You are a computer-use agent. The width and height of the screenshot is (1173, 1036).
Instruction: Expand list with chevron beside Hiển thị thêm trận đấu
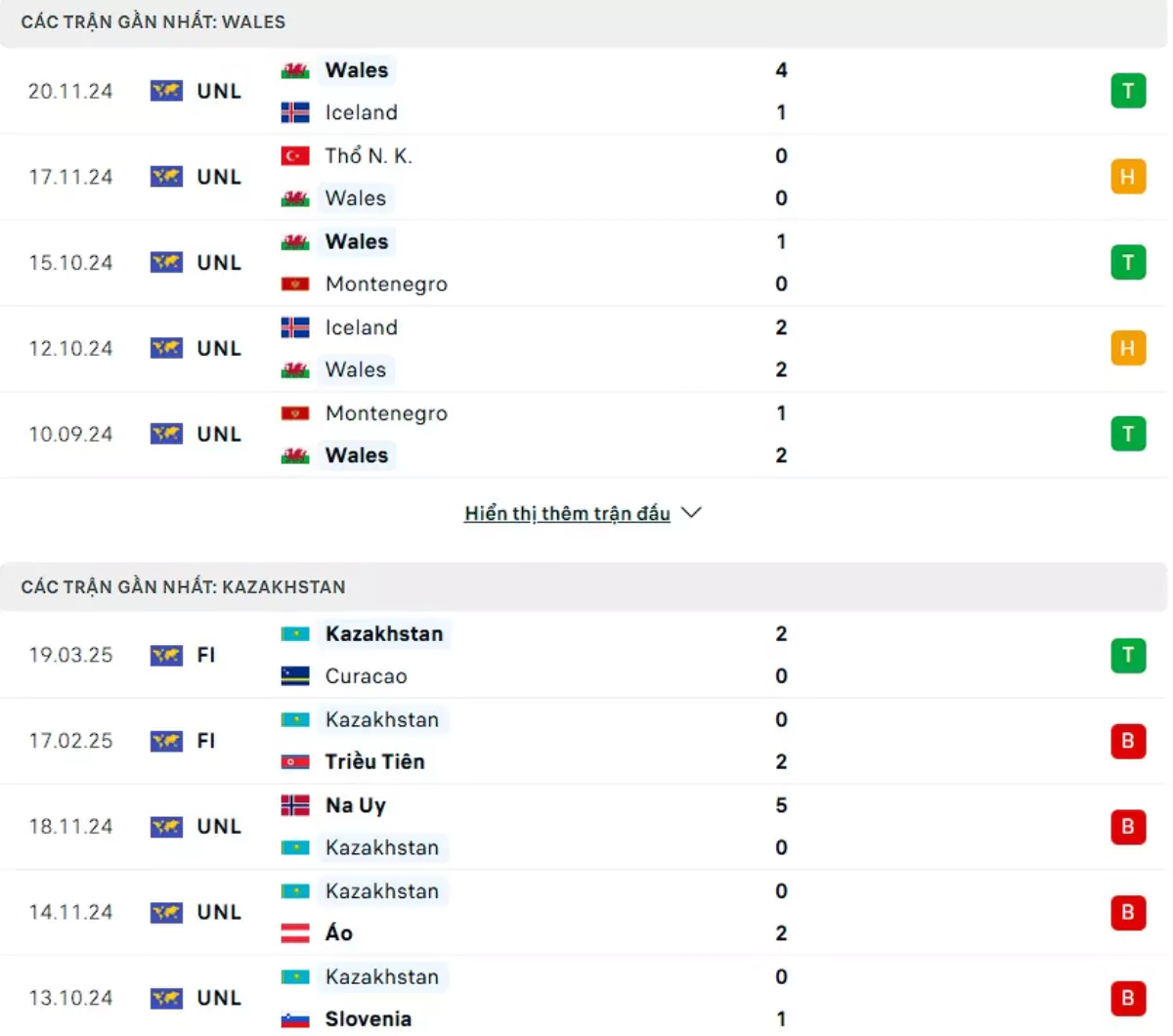(x=691, y=513)
